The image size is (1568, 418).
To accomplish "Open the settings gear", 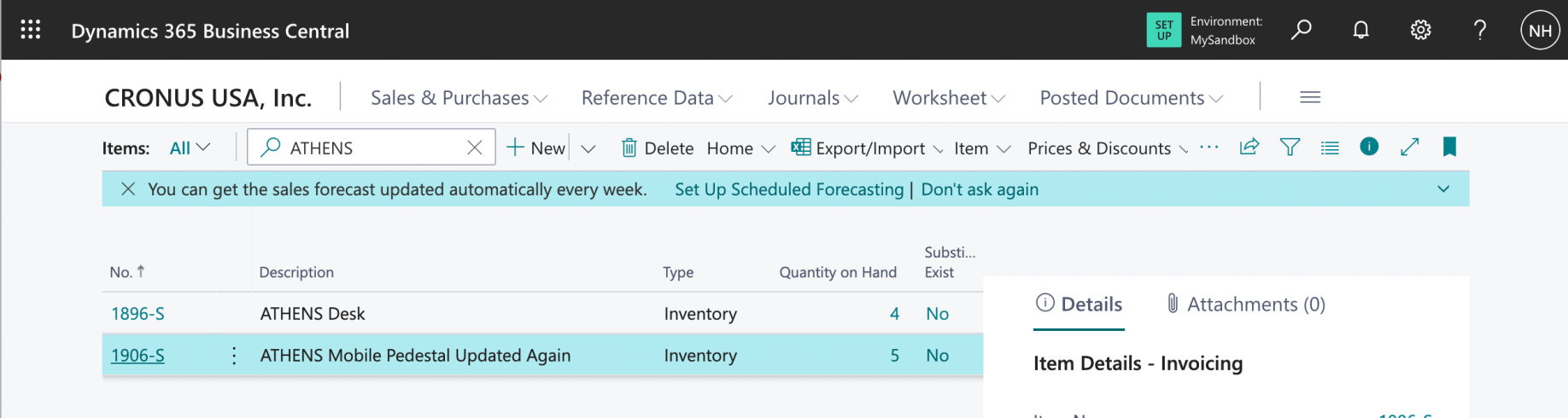I will tap(1420, 30).
